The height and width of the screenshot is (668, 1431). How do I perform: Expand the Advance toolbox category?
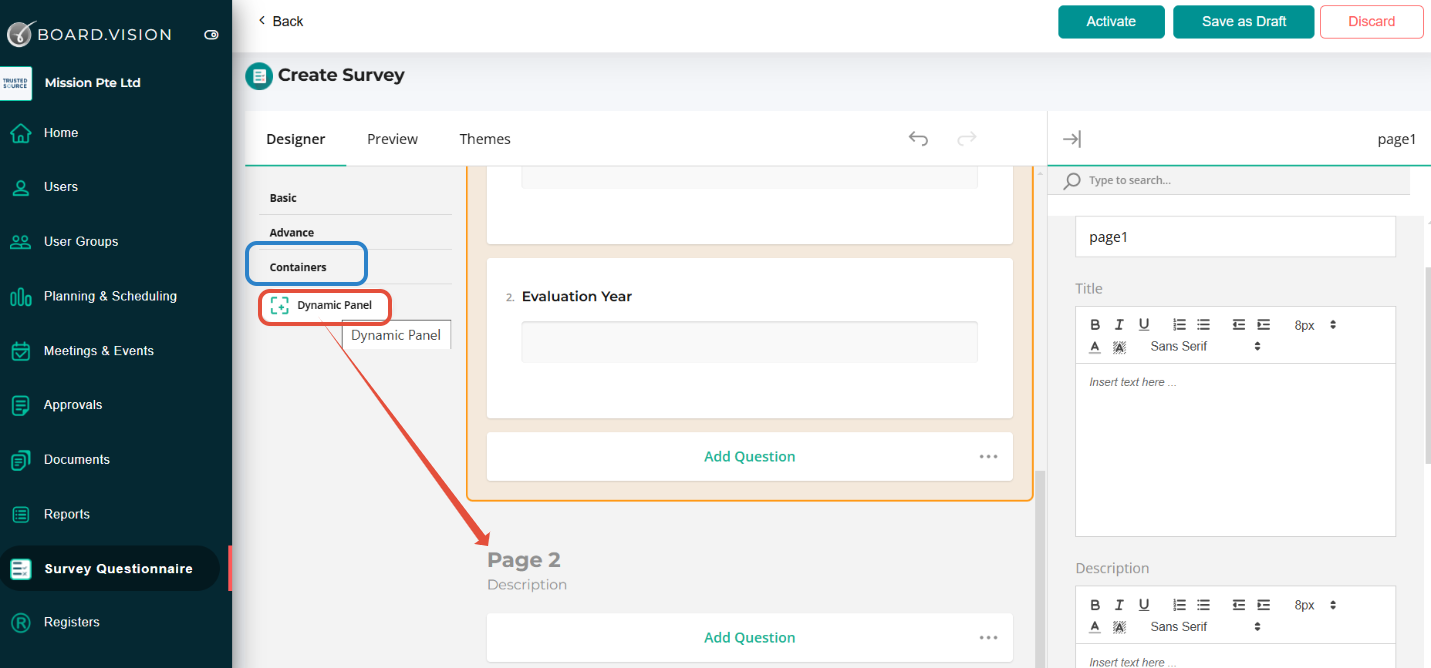[355, 232]
